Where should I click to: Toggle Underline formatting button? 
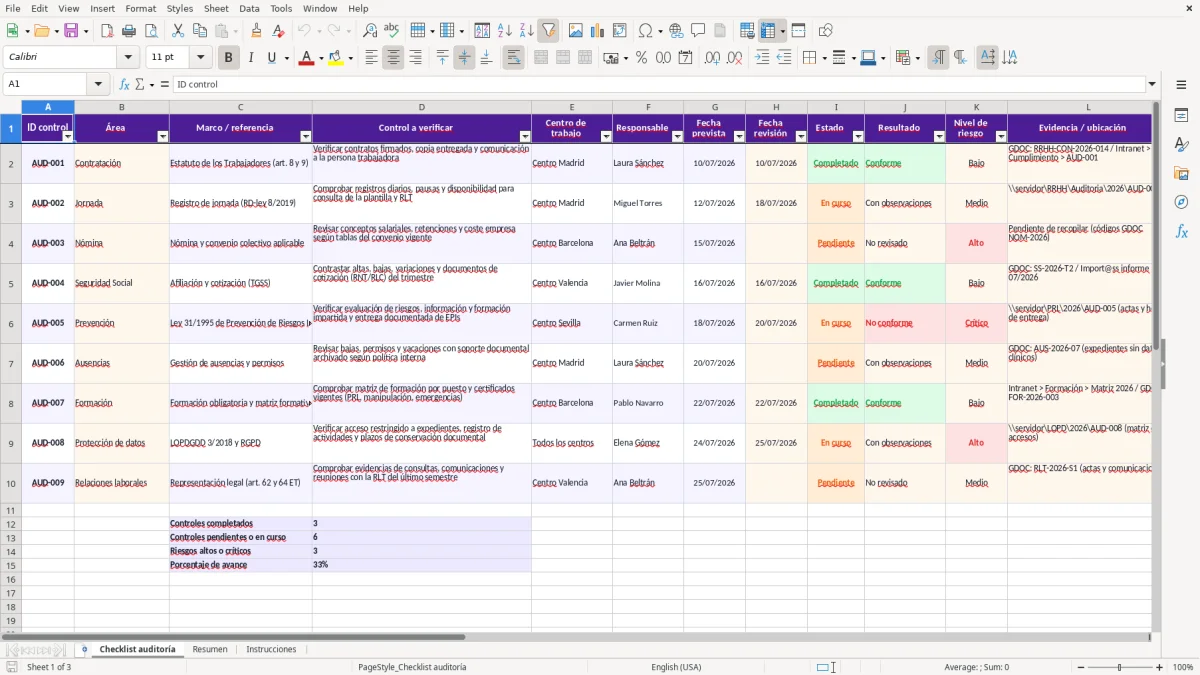271,58
